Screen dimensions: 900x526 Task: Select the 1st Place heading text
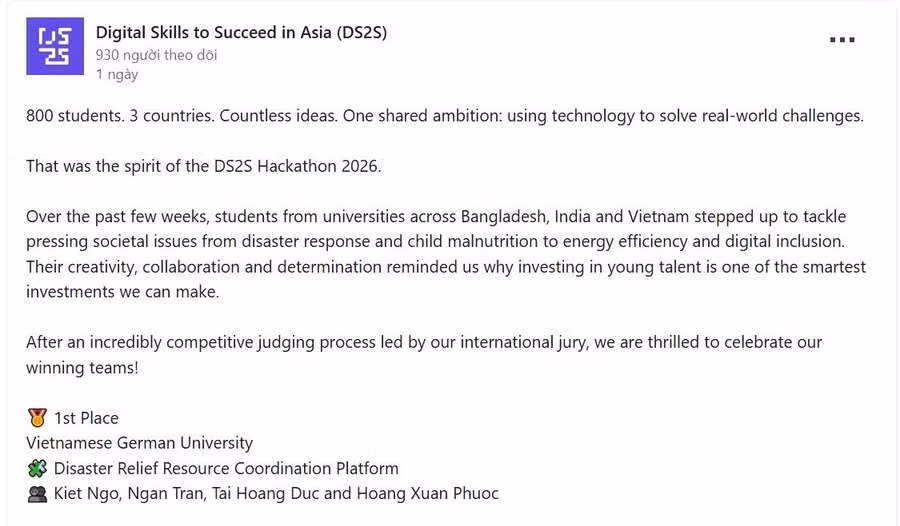point(86,418)
